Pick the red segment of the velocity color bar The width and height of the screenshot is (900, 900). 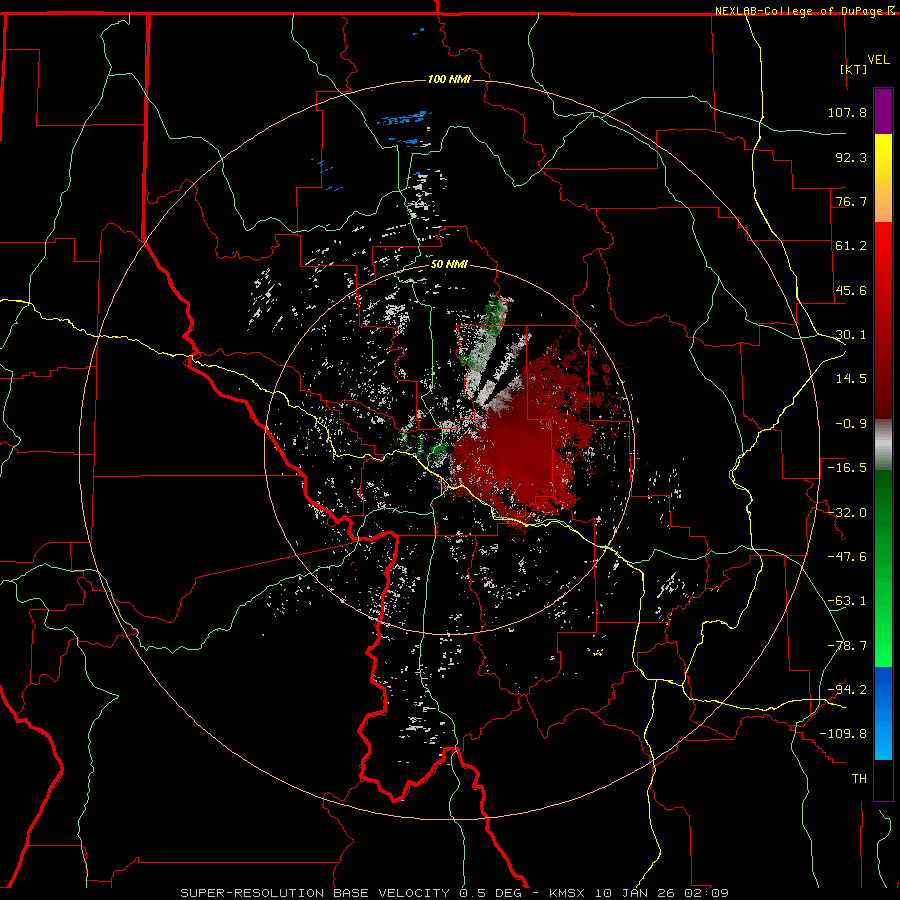coord(883,320)
